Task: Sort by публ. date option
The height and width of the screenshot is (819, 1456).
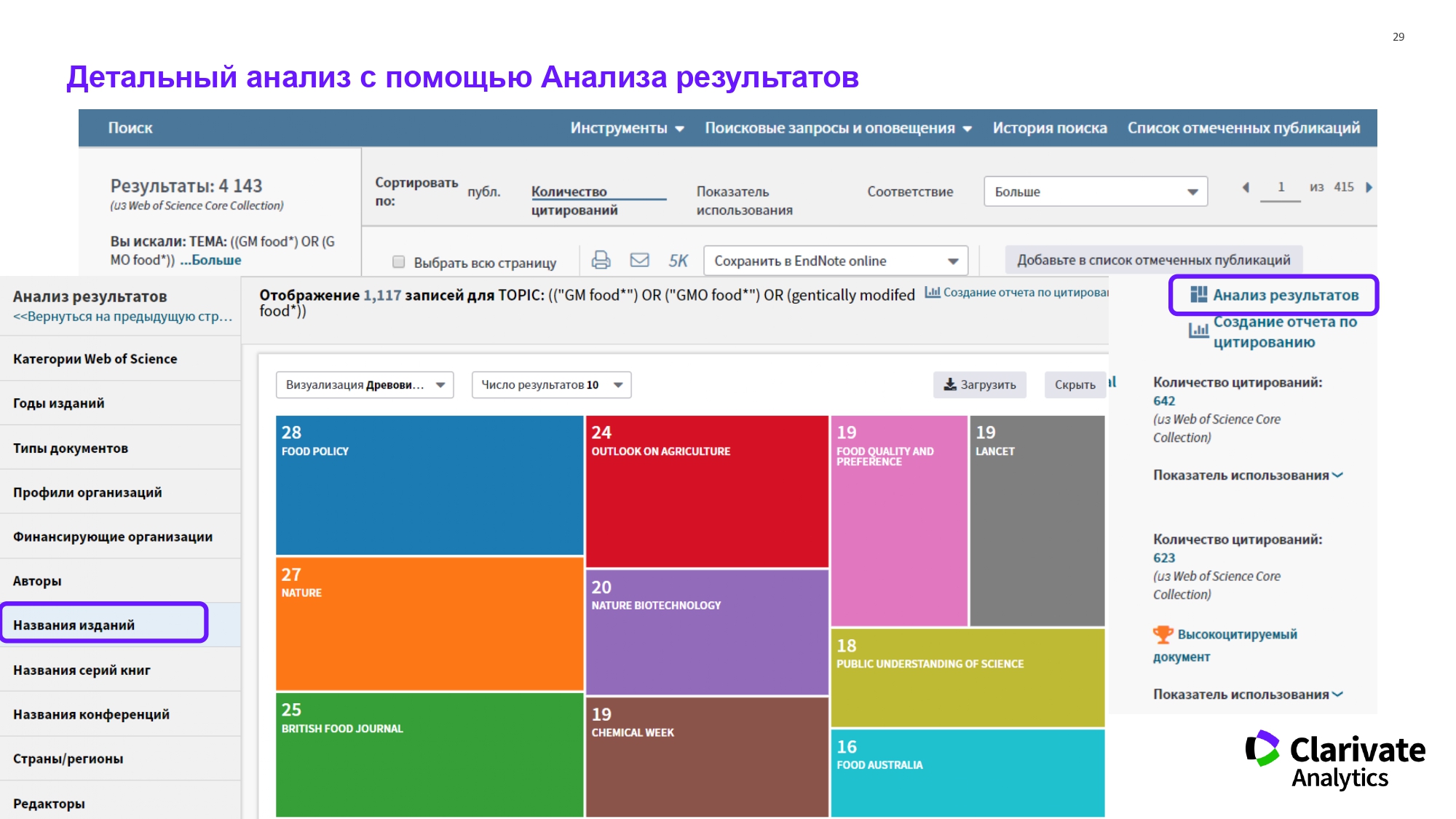Action: coord(484,191)
